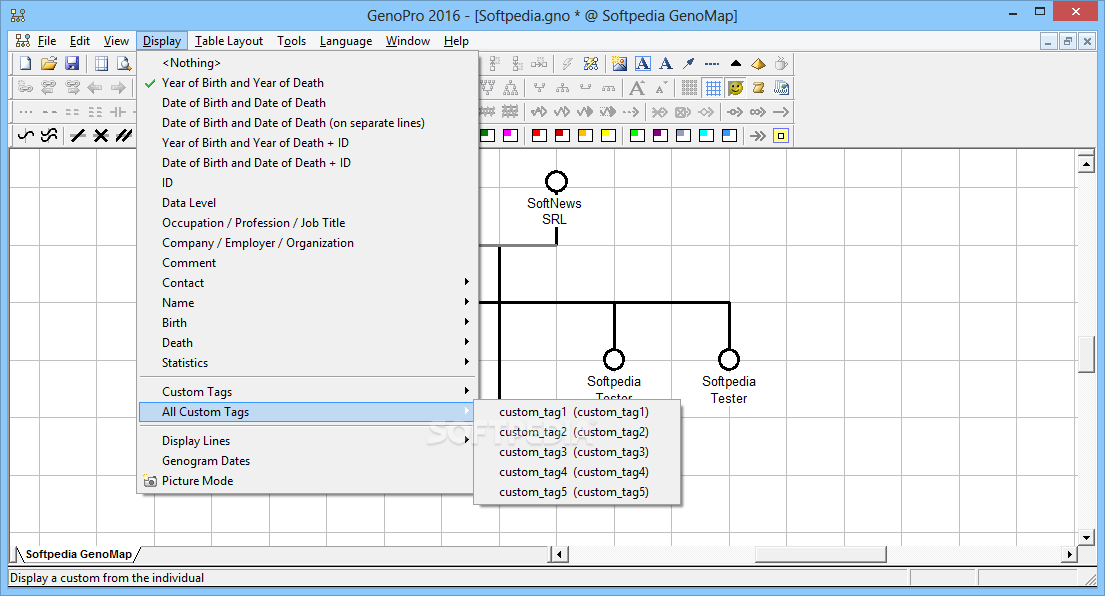The height and width of the screenshot is (596, 1105).
Task: Choose Company / Employer / Organization
Action: (x=308, y=243)
